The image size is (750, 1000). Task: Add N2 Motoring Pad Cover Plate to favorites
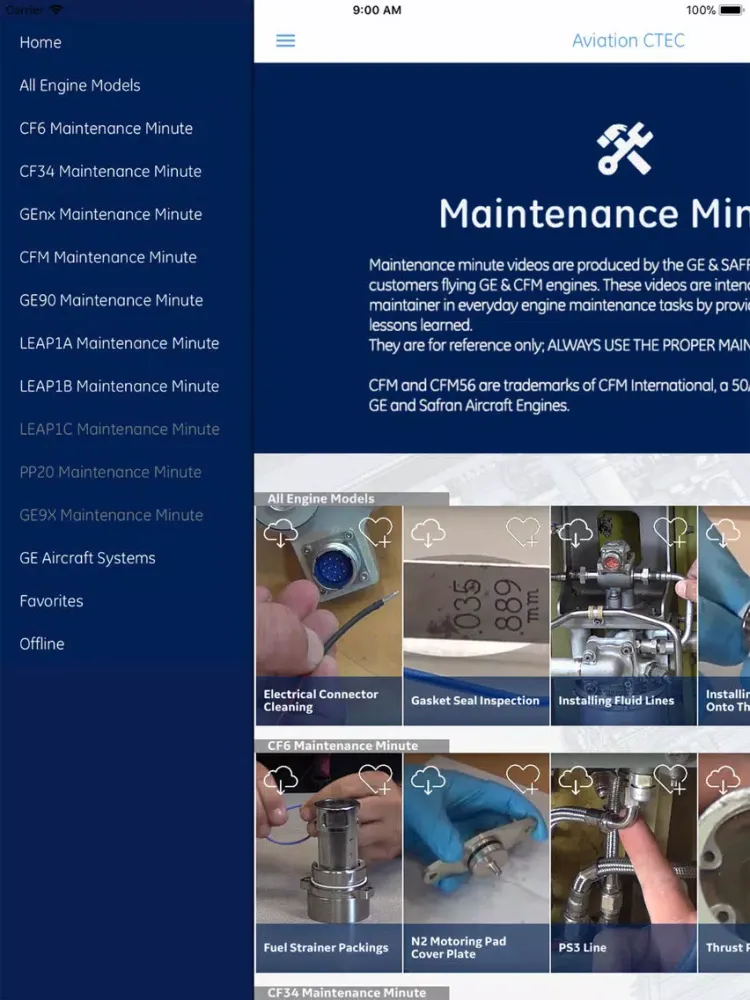tap(523, 779)
